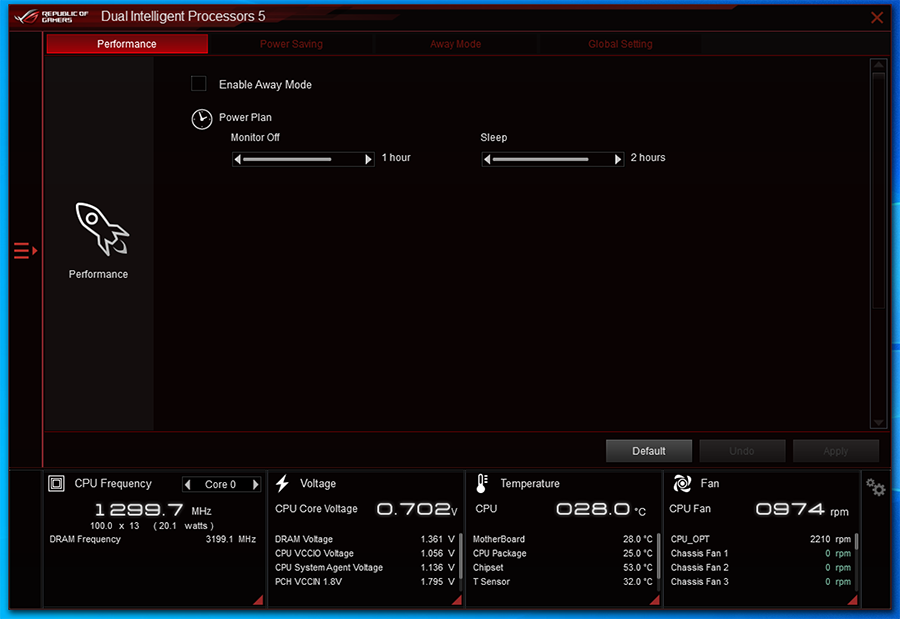Click the Sleep slider track

coord(552,159)
